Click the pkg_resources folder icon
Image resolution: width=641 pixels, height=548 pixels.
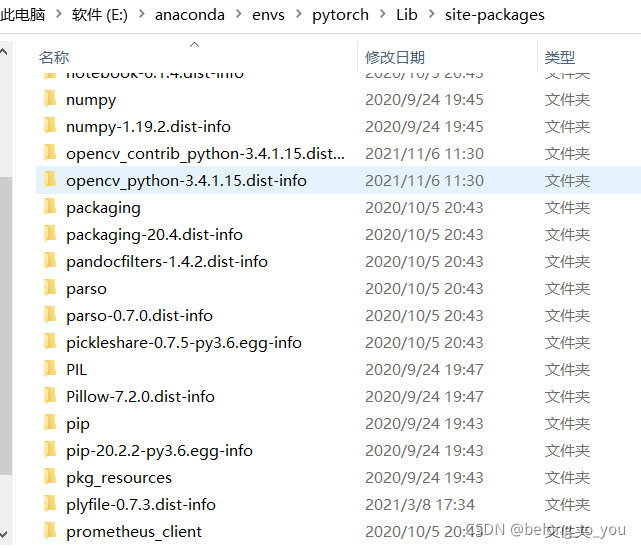pyautogui.click(x=50, y=476)
